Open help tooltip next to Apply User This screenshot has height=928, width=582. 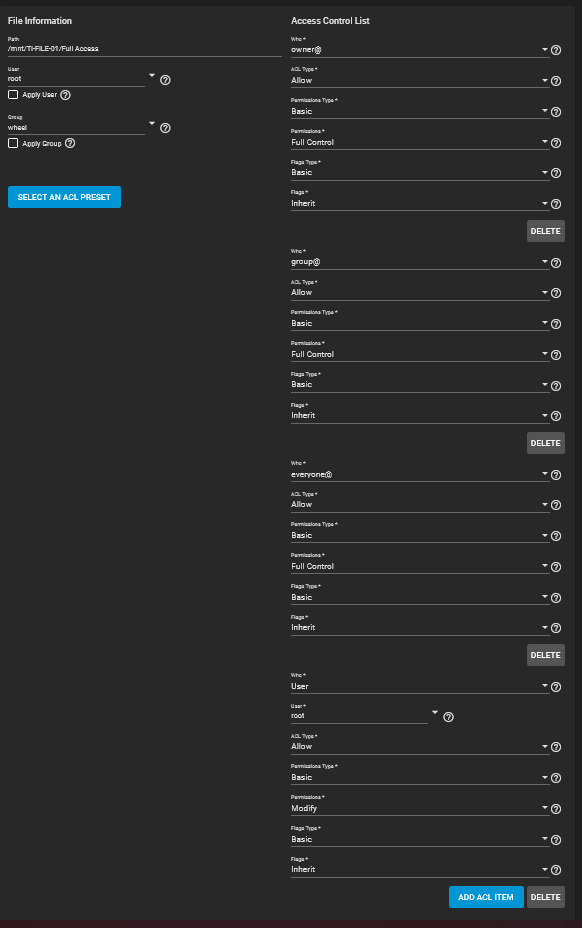66,95
